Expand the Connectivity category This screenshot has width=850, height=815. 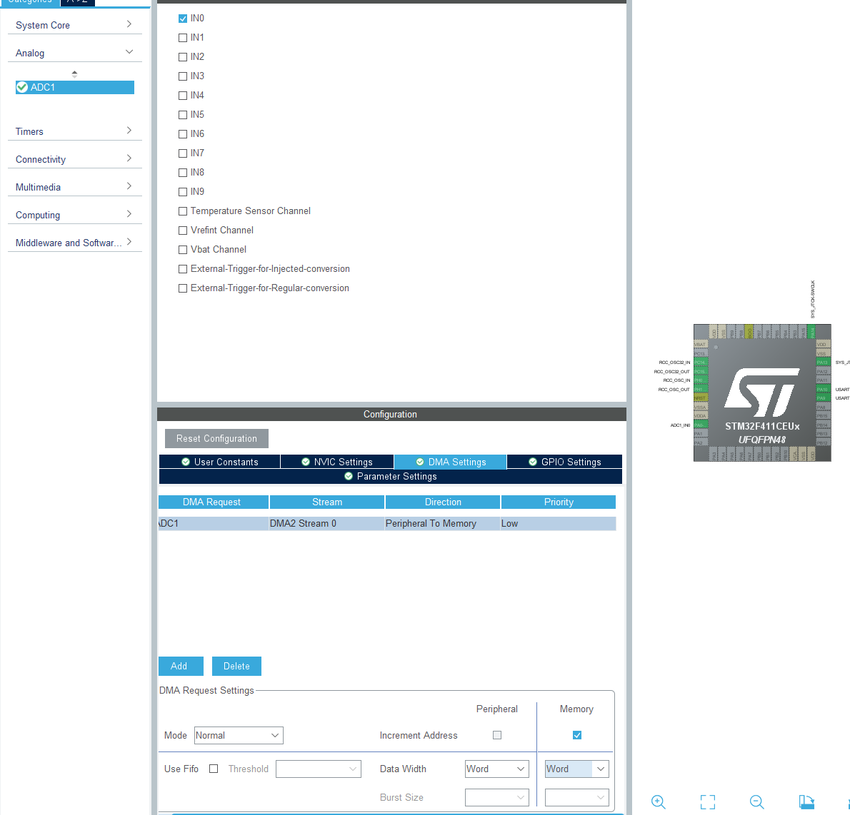point(75,159)
